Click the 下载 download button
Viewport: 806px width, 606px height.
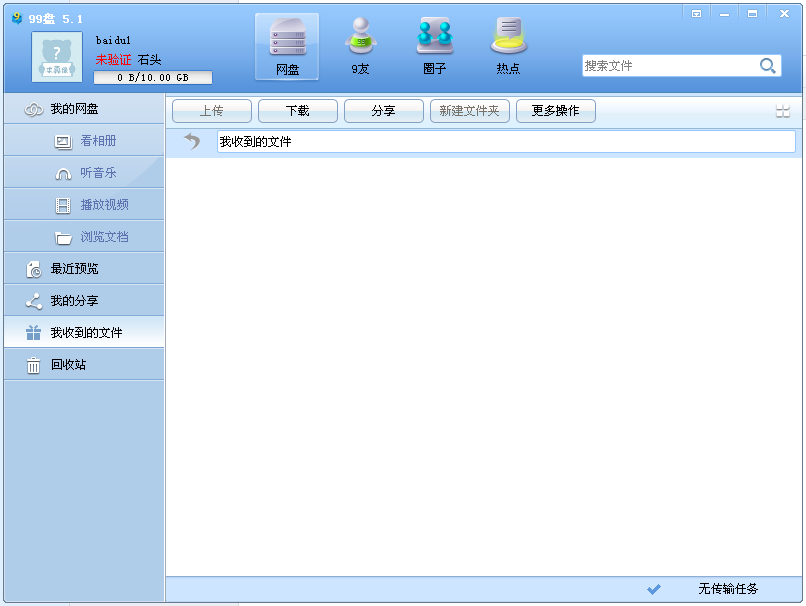pos(298,111)
